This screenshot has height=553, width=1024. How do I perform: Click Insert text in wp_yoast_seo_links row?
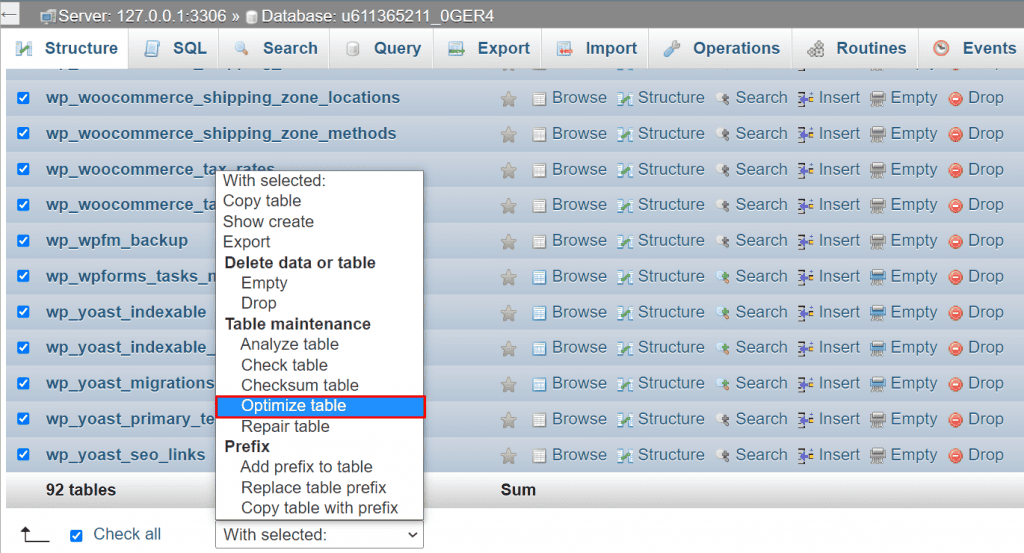(x=839, y=455)
